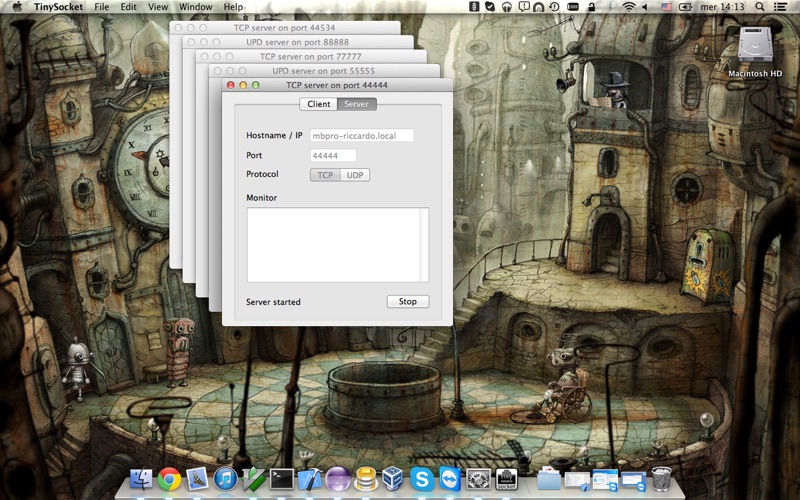Open Macintosh HD drive on desktop

(x=755, y=52)
